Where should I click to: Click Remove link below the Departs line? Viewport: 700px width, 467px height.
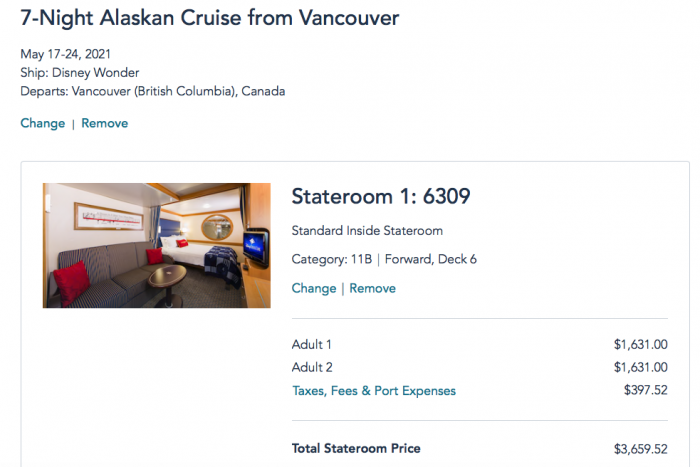pyautogui.click(x=104, y=123)
